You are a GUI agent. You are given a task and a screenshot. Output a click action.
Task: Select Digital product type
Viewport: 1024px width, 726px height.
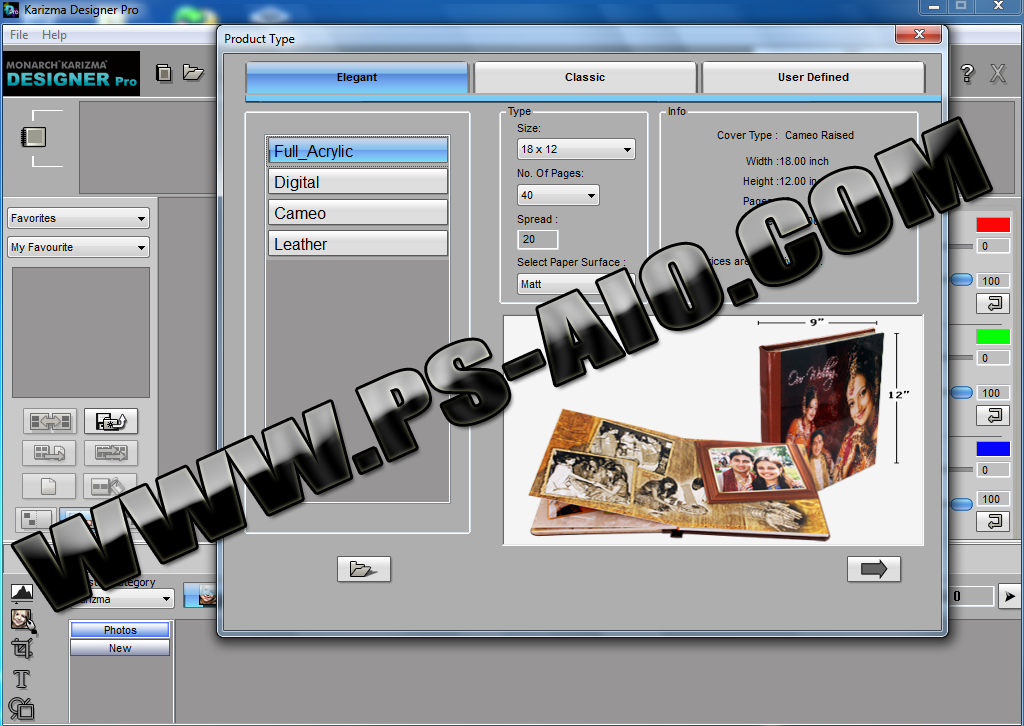358,182
